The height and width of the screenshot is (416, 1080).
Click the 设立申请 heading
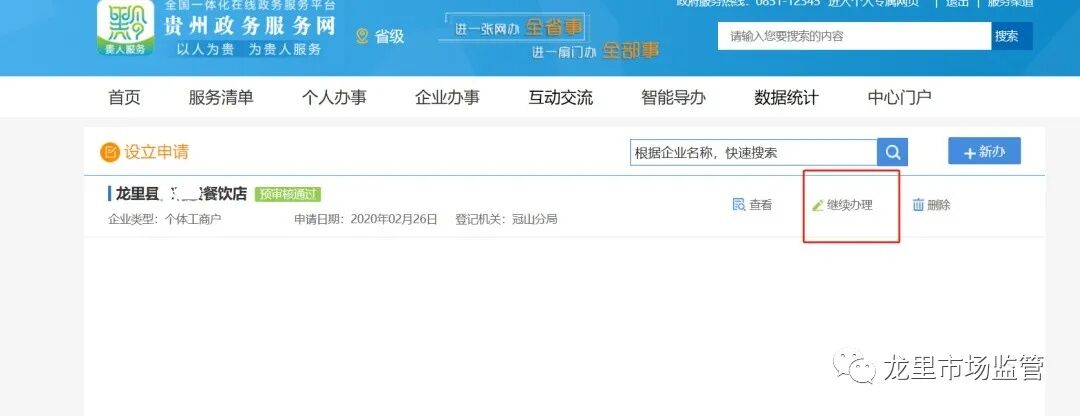(x=156, y=152)
